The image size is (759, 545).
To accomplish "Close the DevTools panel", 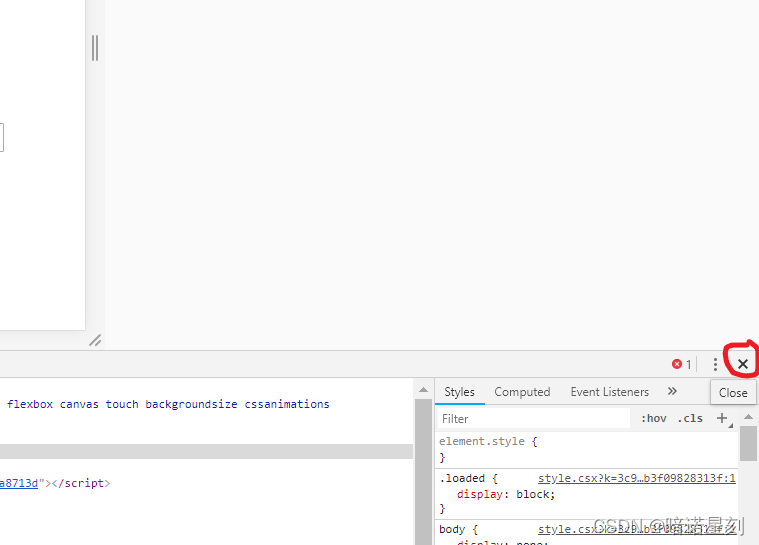I will click(742, 364).
